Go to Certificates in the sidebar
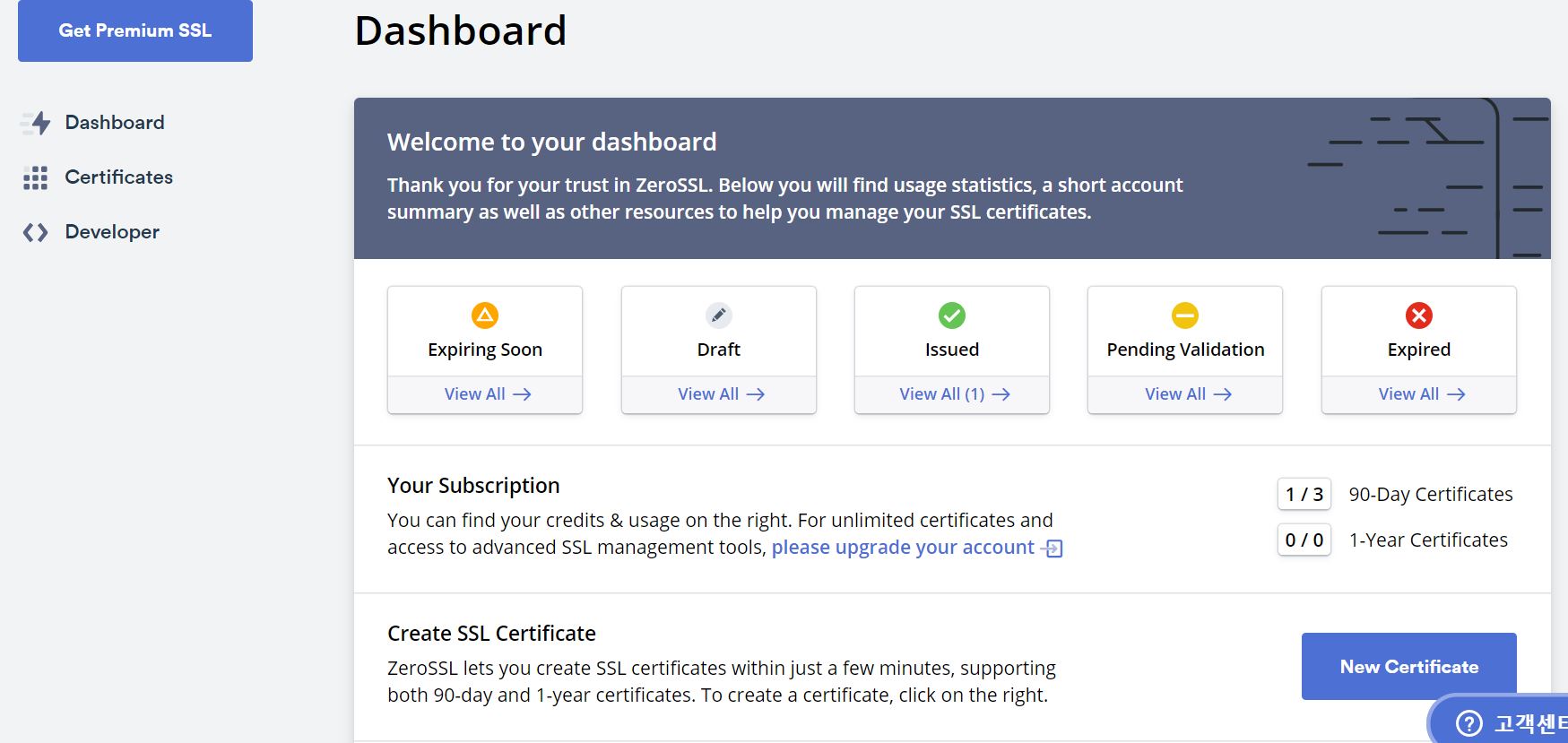The height and width of the screenshot is (743, 1568). (118, 177)
